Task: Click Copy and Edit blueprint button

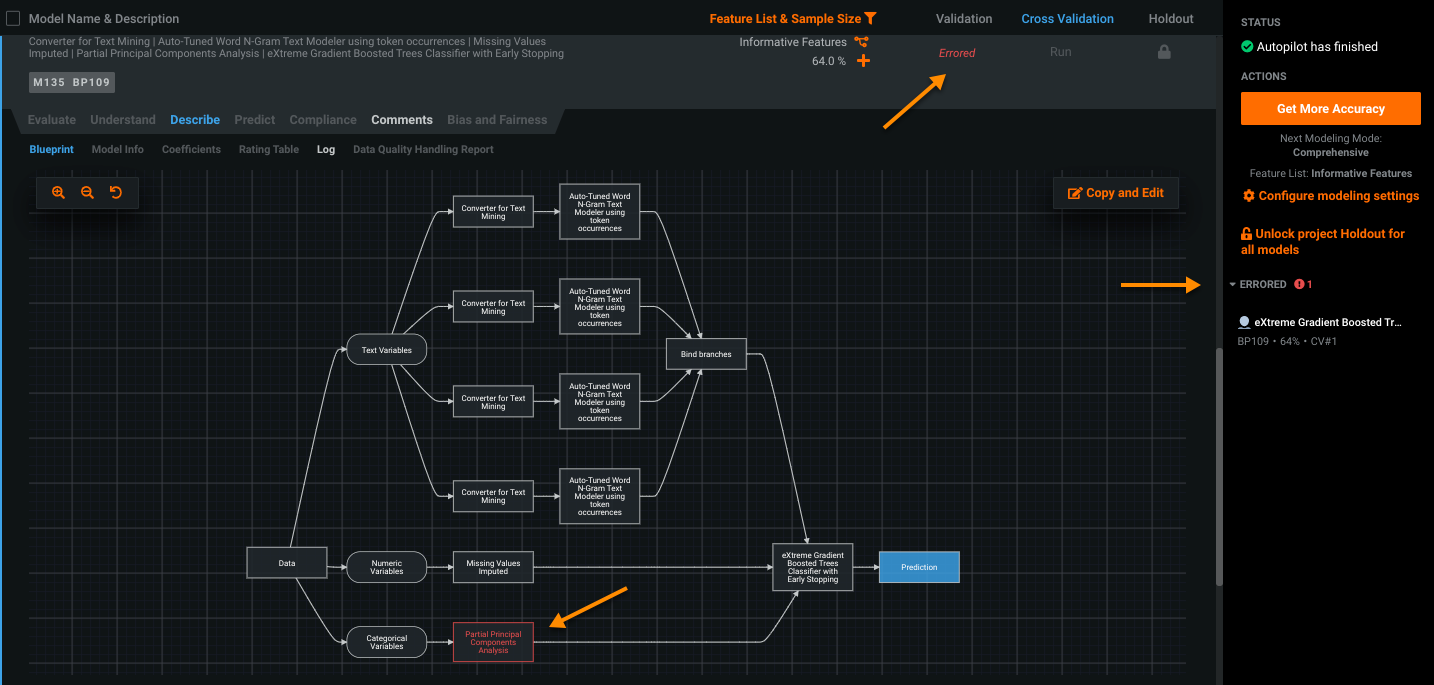Action: click(x=1115, y=193)
